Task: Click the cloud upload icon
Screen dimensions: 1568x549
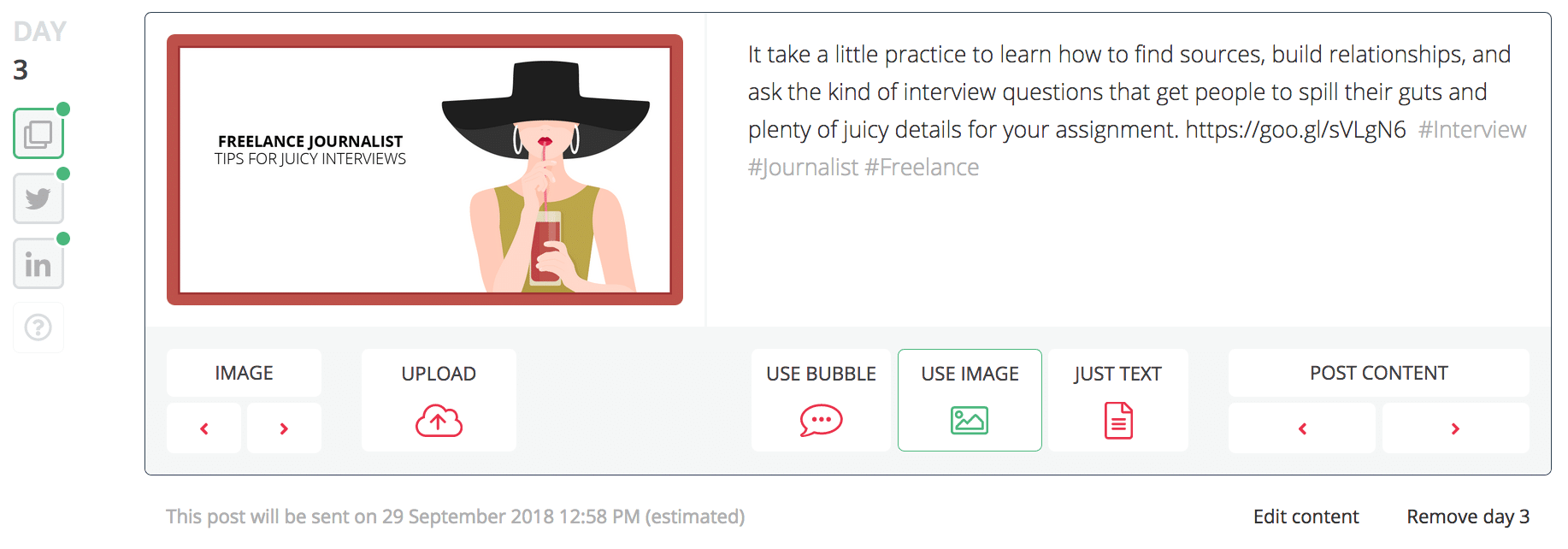Action: [x=439, y=421]
